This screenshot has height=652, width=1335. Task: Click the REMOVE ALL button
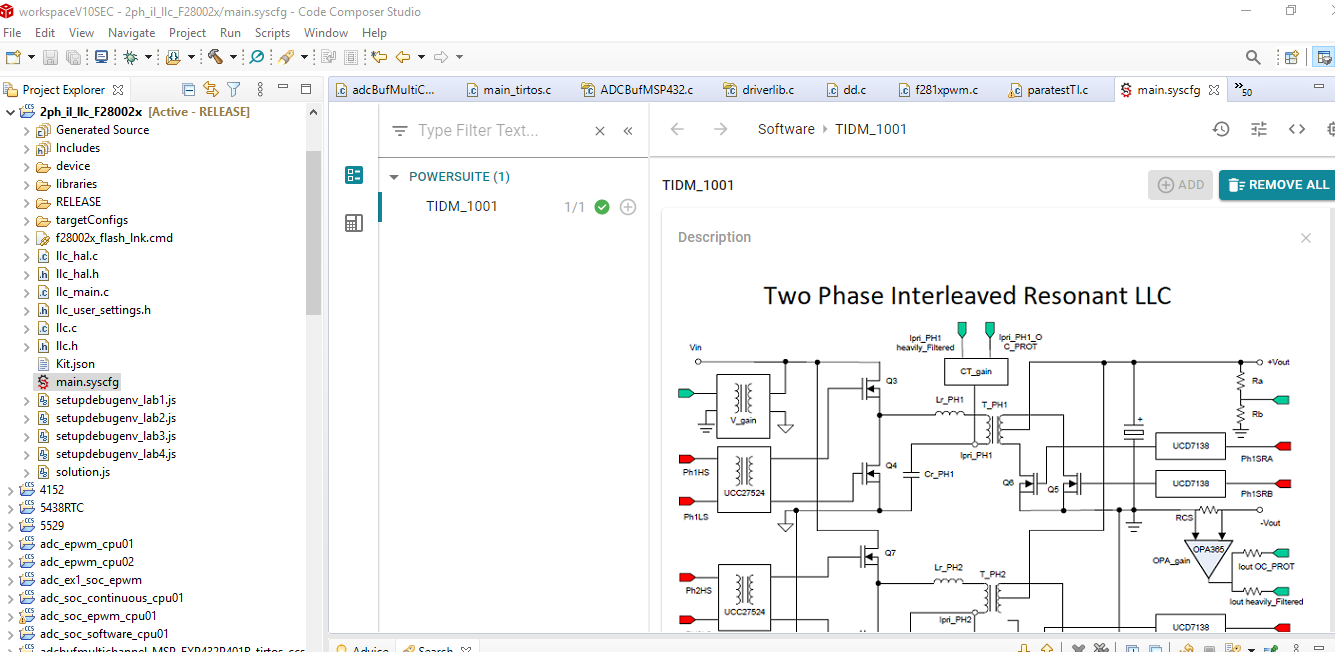click(x=1277, y=185)
